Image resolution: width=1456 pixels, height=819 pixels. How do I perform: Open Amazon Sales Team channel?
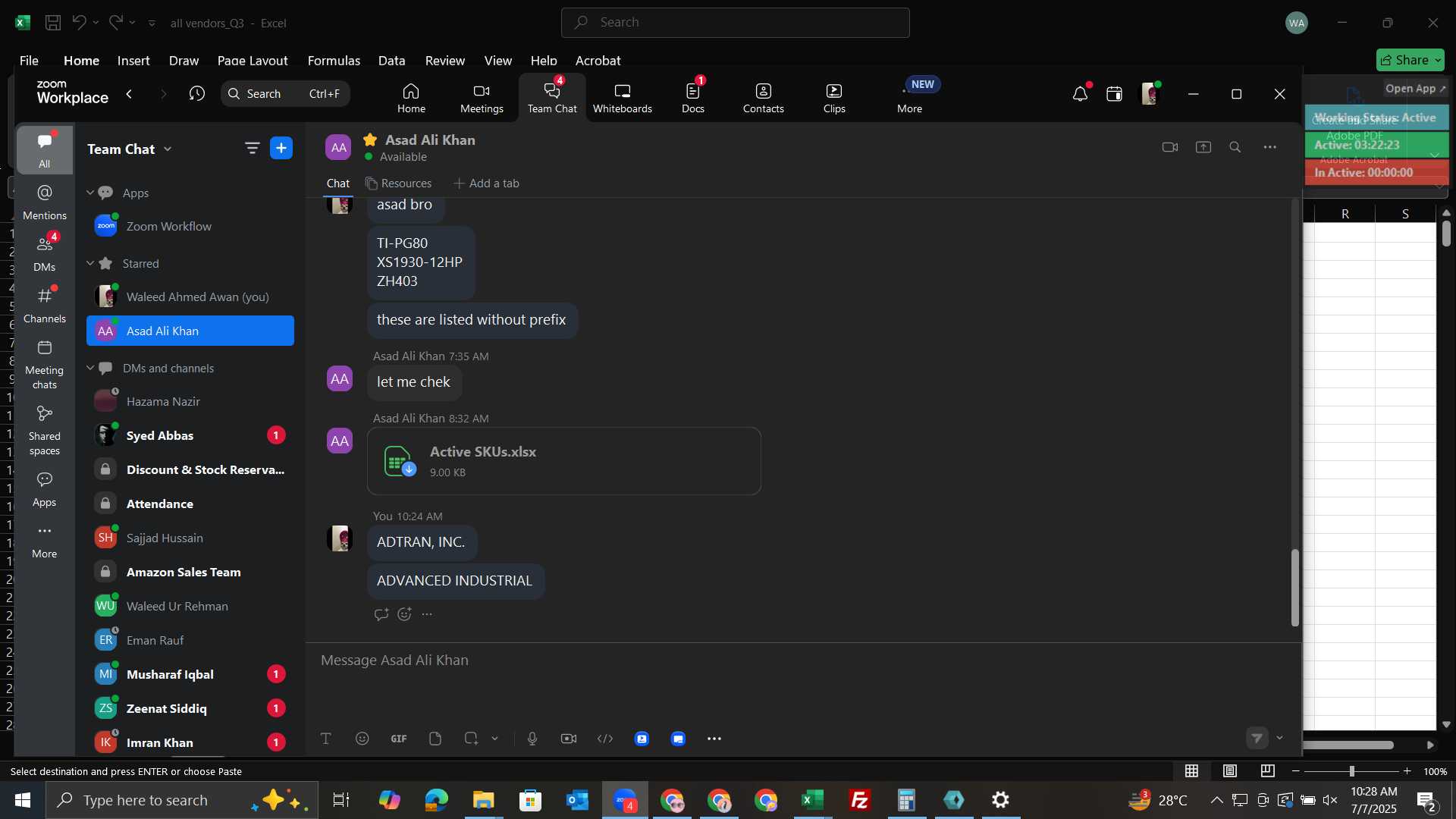click(x=190, y=572)
